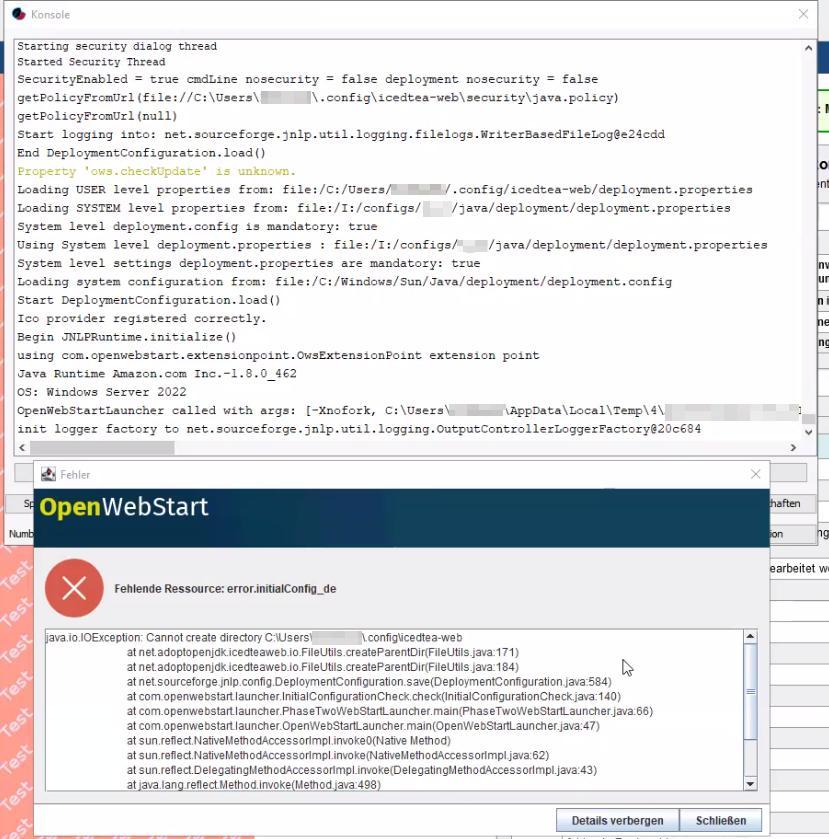Click the stack trace's scrollbar thumb
The image size is (829, 839).
pos(750,691)
